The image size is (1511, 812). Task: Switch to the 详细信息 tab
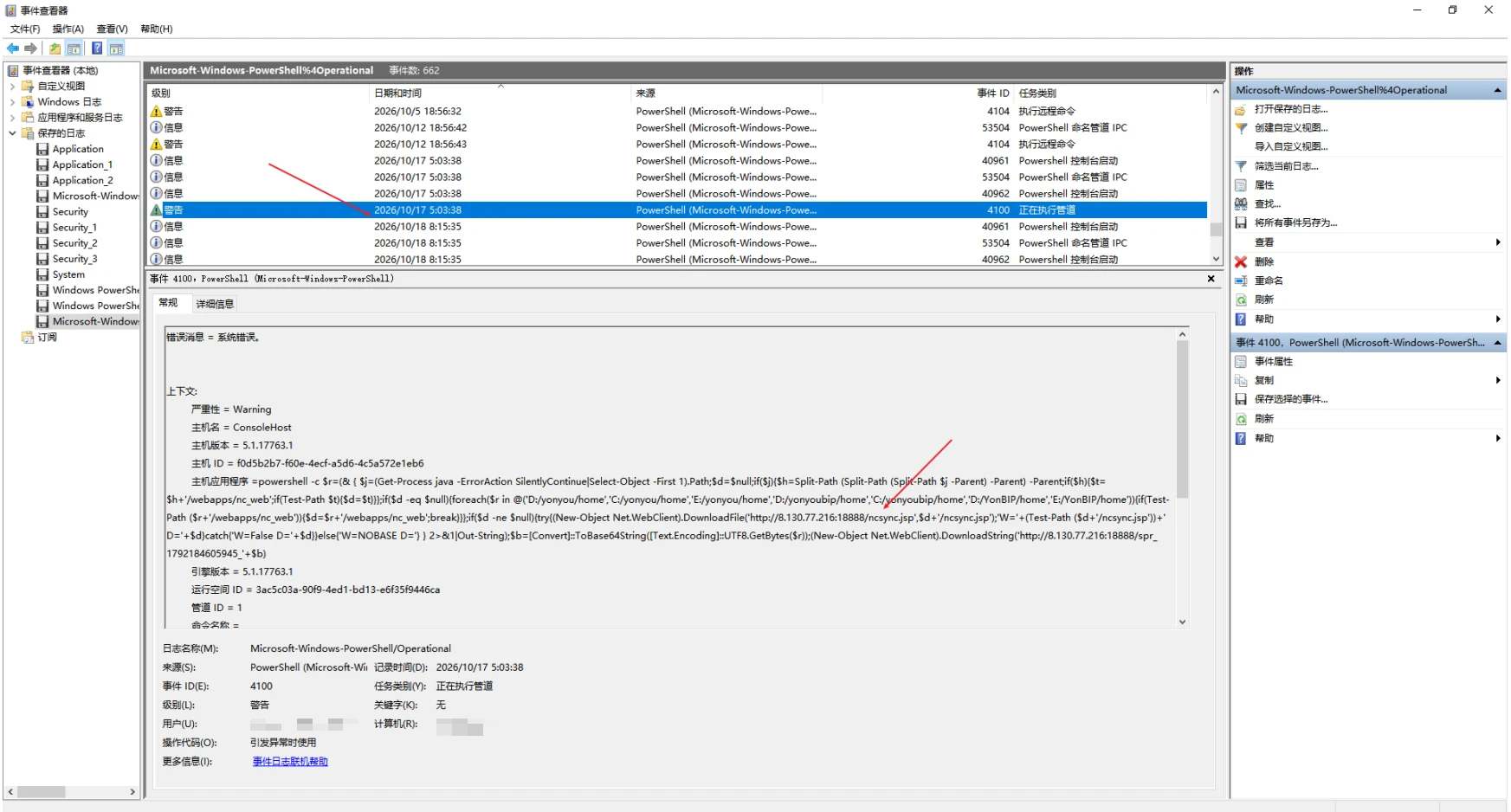click(x=214, y=304)
